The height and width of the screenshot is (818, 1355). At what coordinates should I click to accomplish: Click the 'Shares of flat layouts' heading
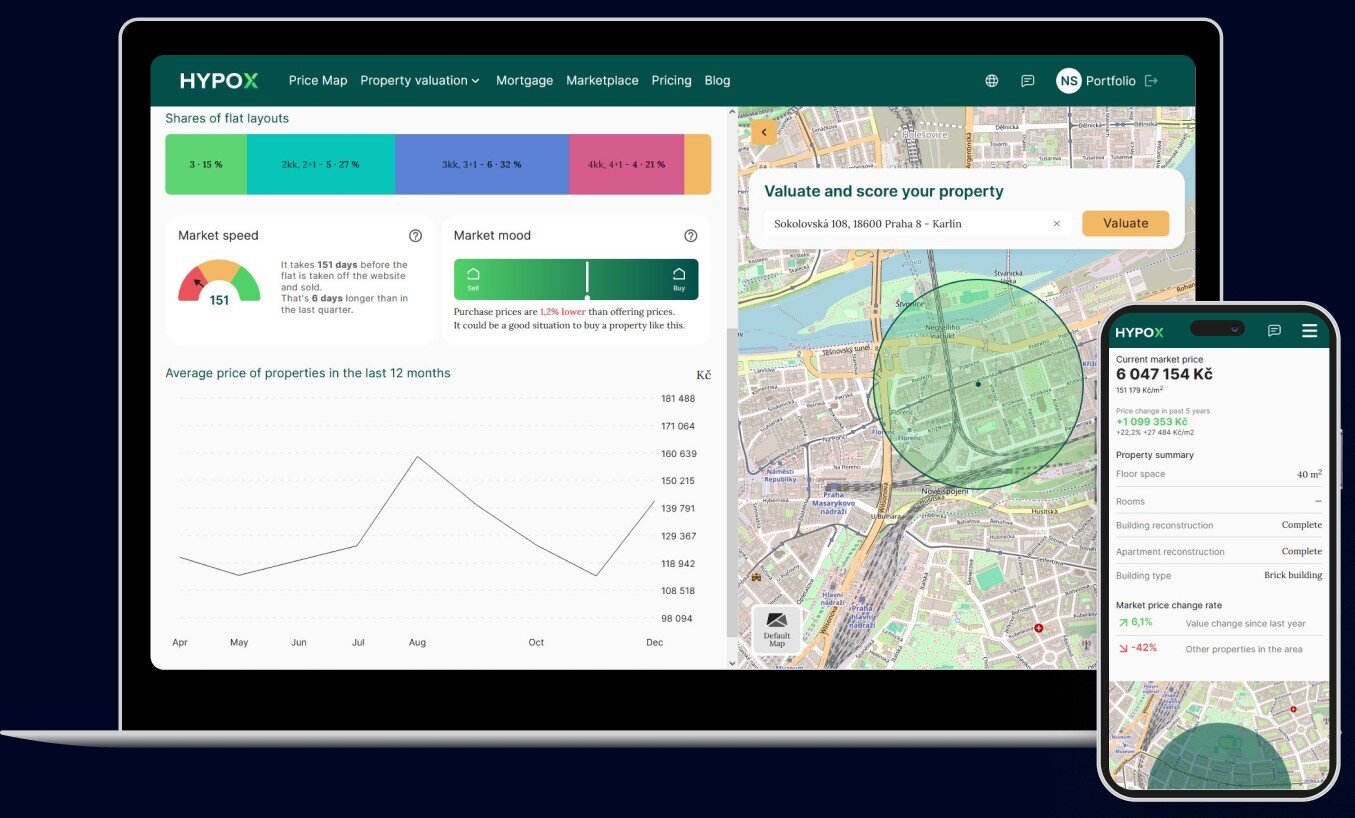pos(227,118)
